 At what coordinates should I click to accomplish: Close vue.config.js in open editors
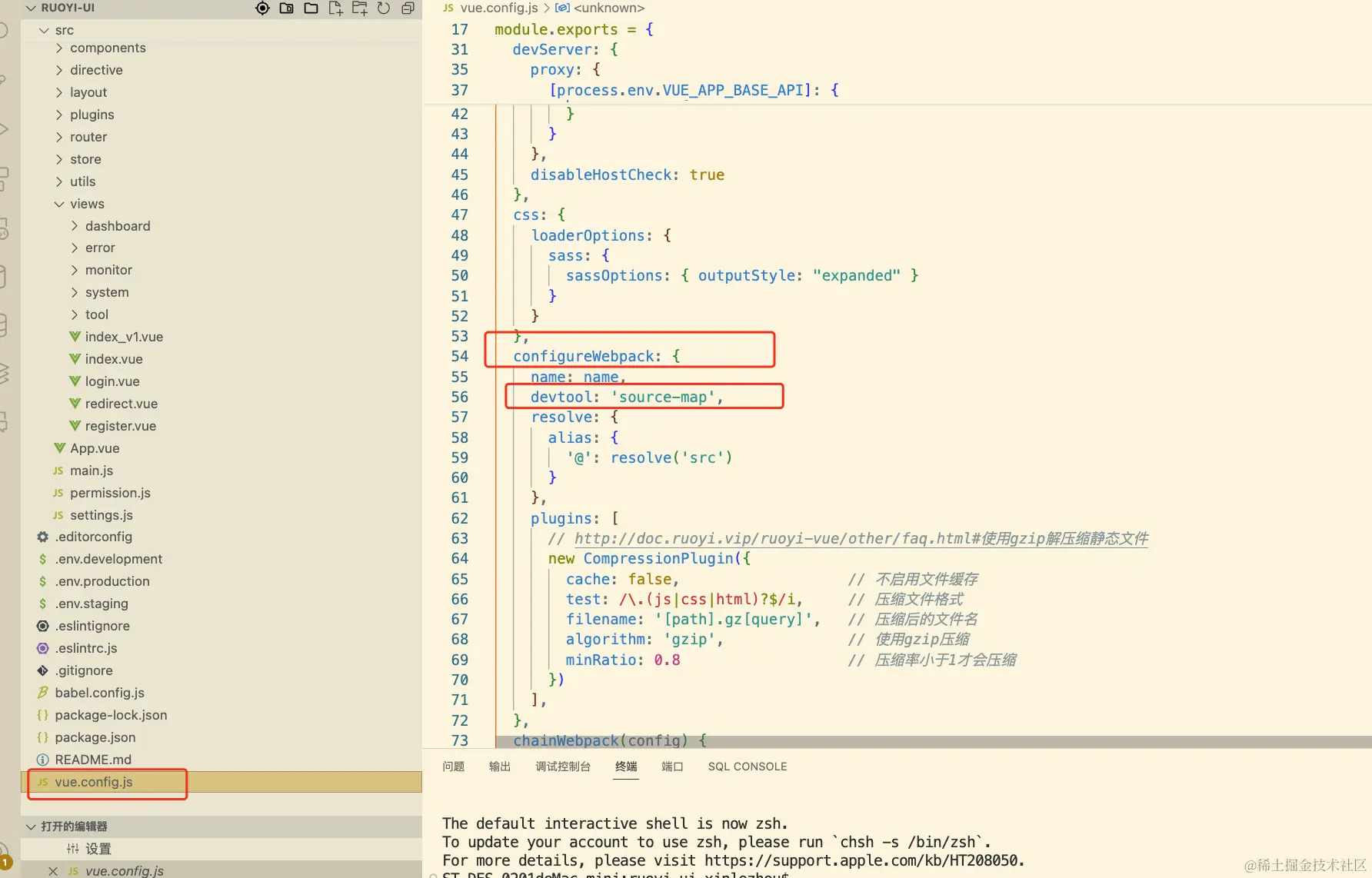tap(53, 871)
